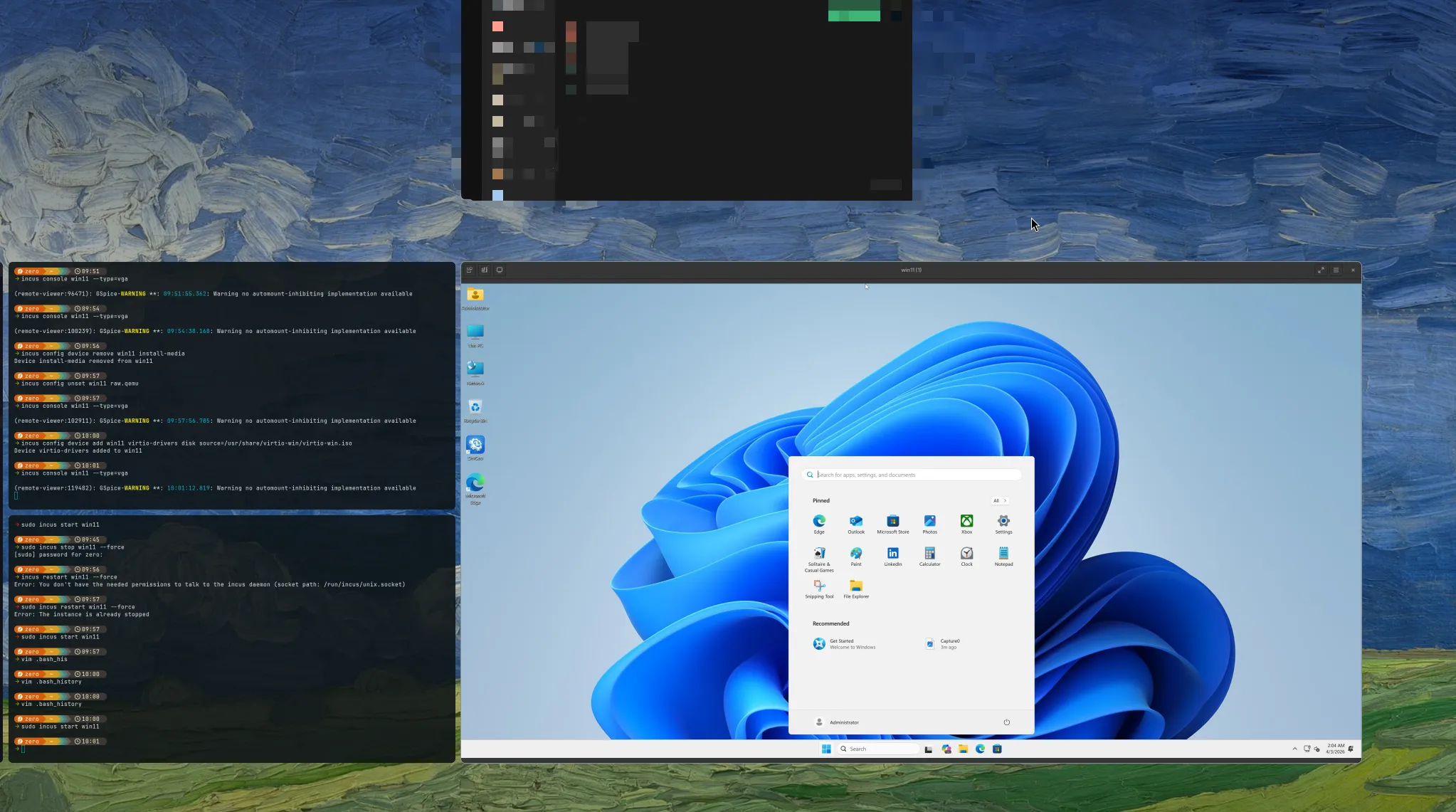Open remote viewer hamburger menu

click(1336, 270)
